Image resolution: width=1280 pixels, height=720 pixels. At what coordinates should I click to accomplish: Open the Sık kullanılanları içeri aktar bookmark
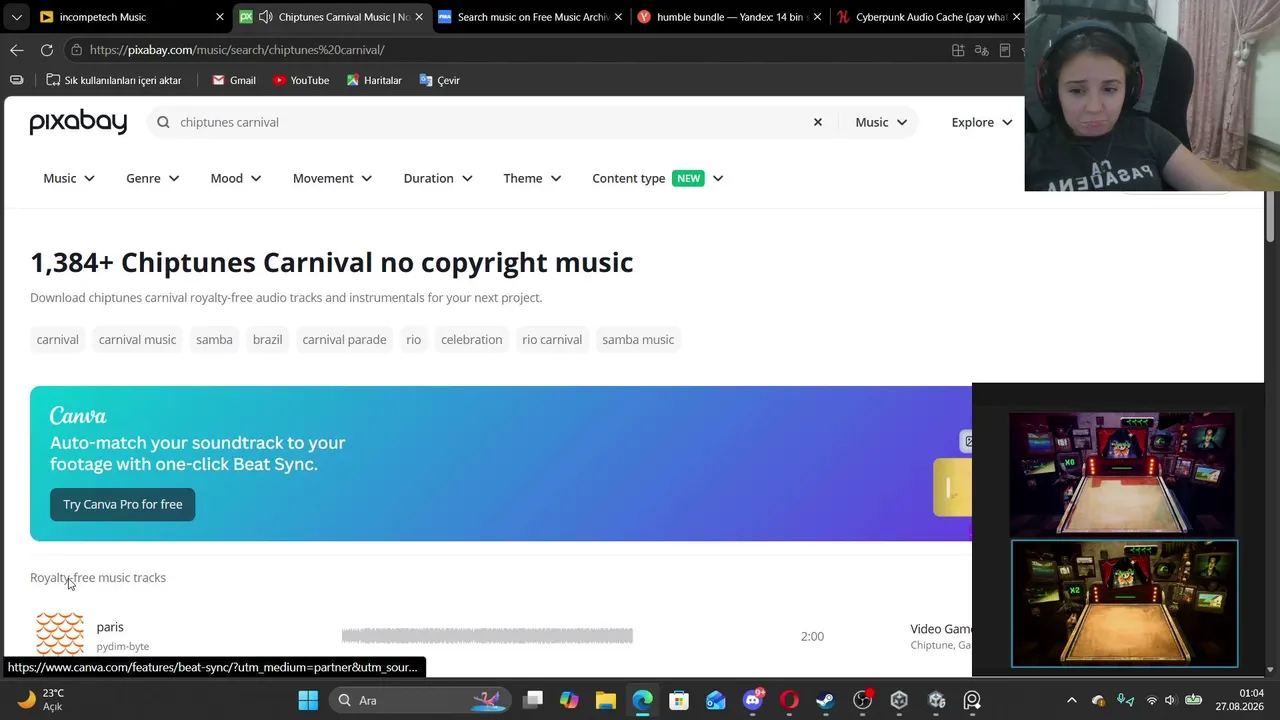pyautogui.click(x=114, y=80)
